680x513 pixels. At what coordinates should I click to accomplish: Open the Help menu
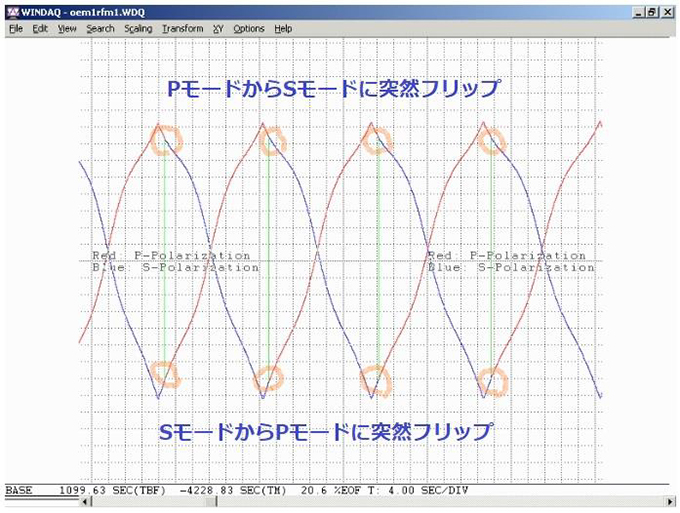[283, 29]
